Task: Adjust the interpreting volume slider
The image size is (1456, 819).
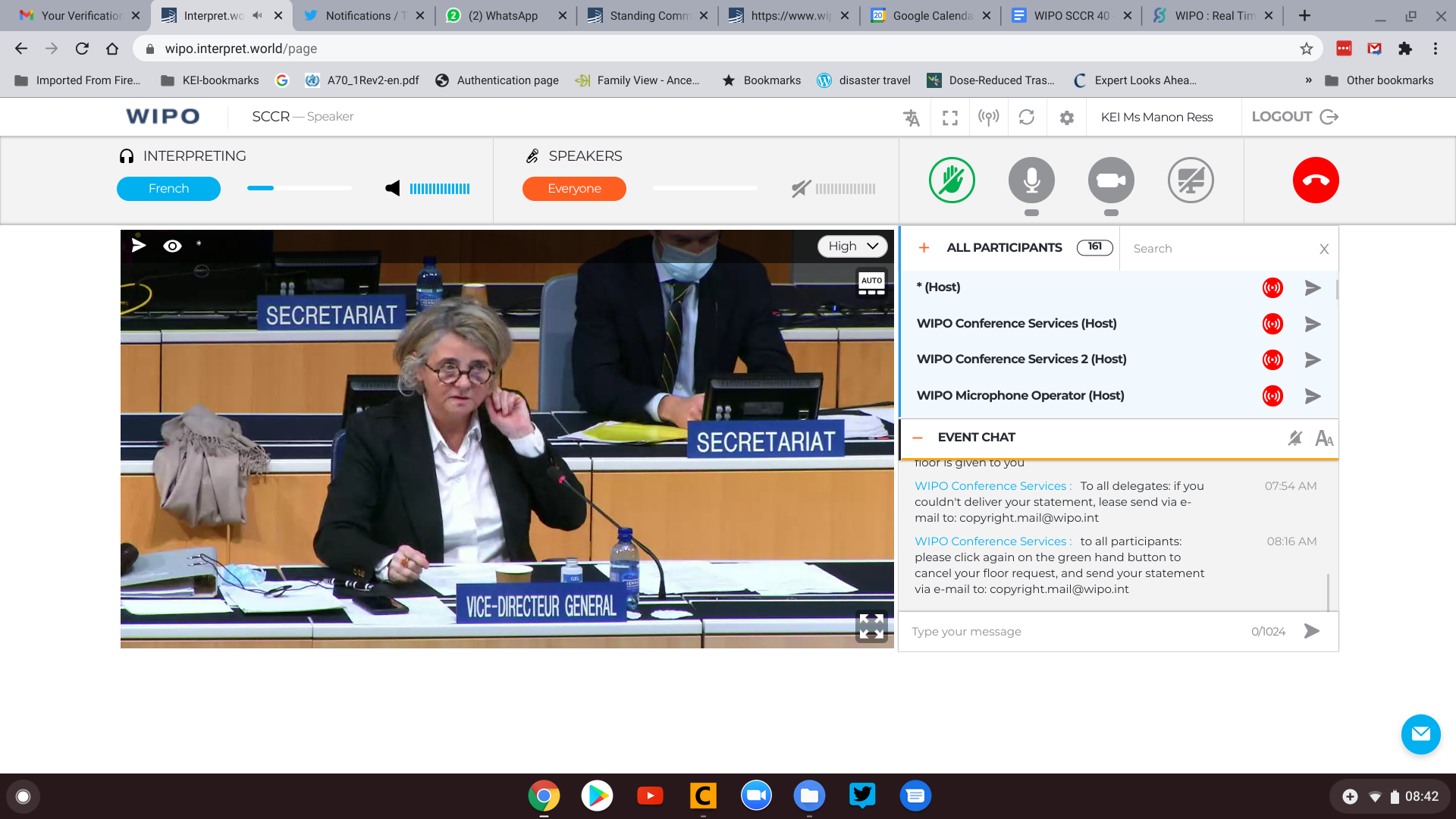Action: (299, 188)
